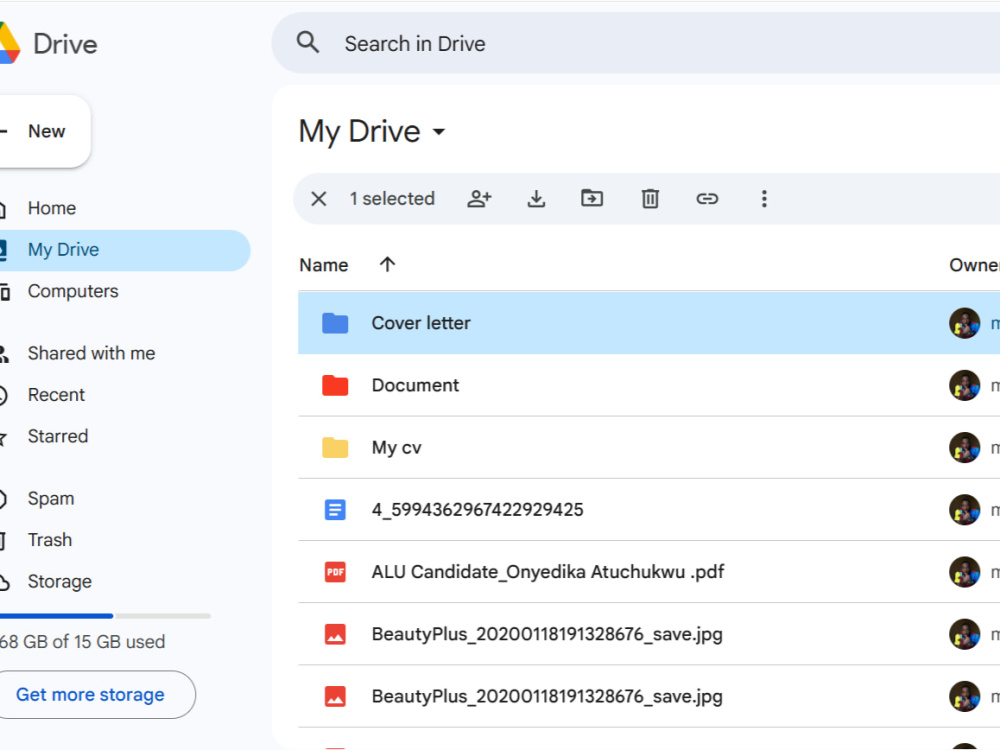The width and height of the screenshot is (1000, 750).
Task: Open Shared with me in the sidebar
Action: click(x=91, y=353)
